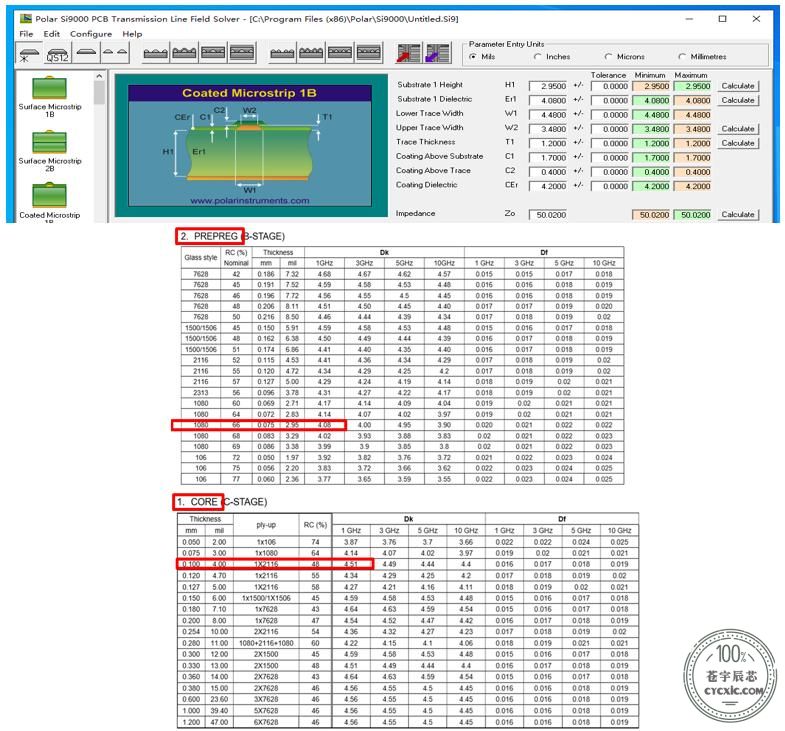This screenshot has height=731, width=785.
Task: Calculate the Impedance Zo
Action: tap(737, 215)
